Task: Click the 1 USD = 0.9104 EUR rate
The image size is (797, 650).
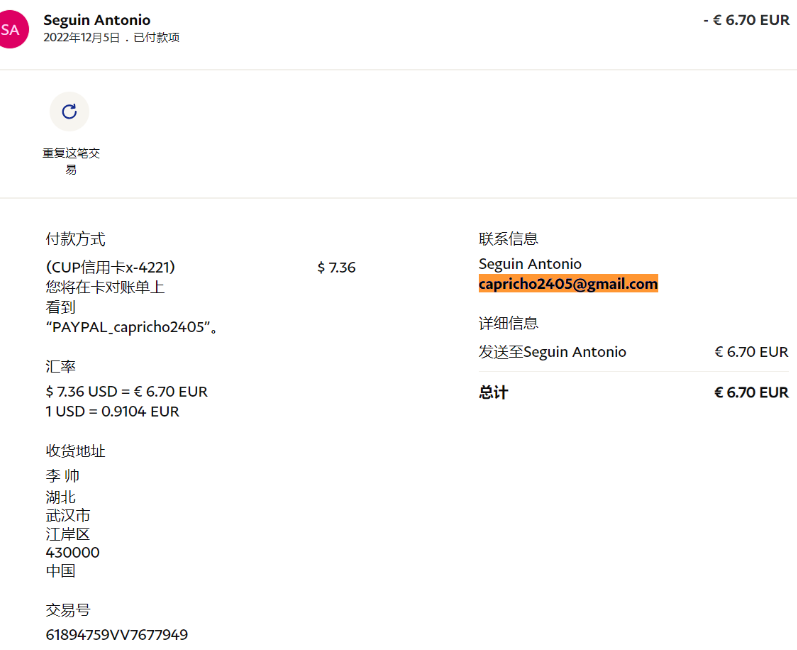Action: pyautogui.click(x=112, y=411)
